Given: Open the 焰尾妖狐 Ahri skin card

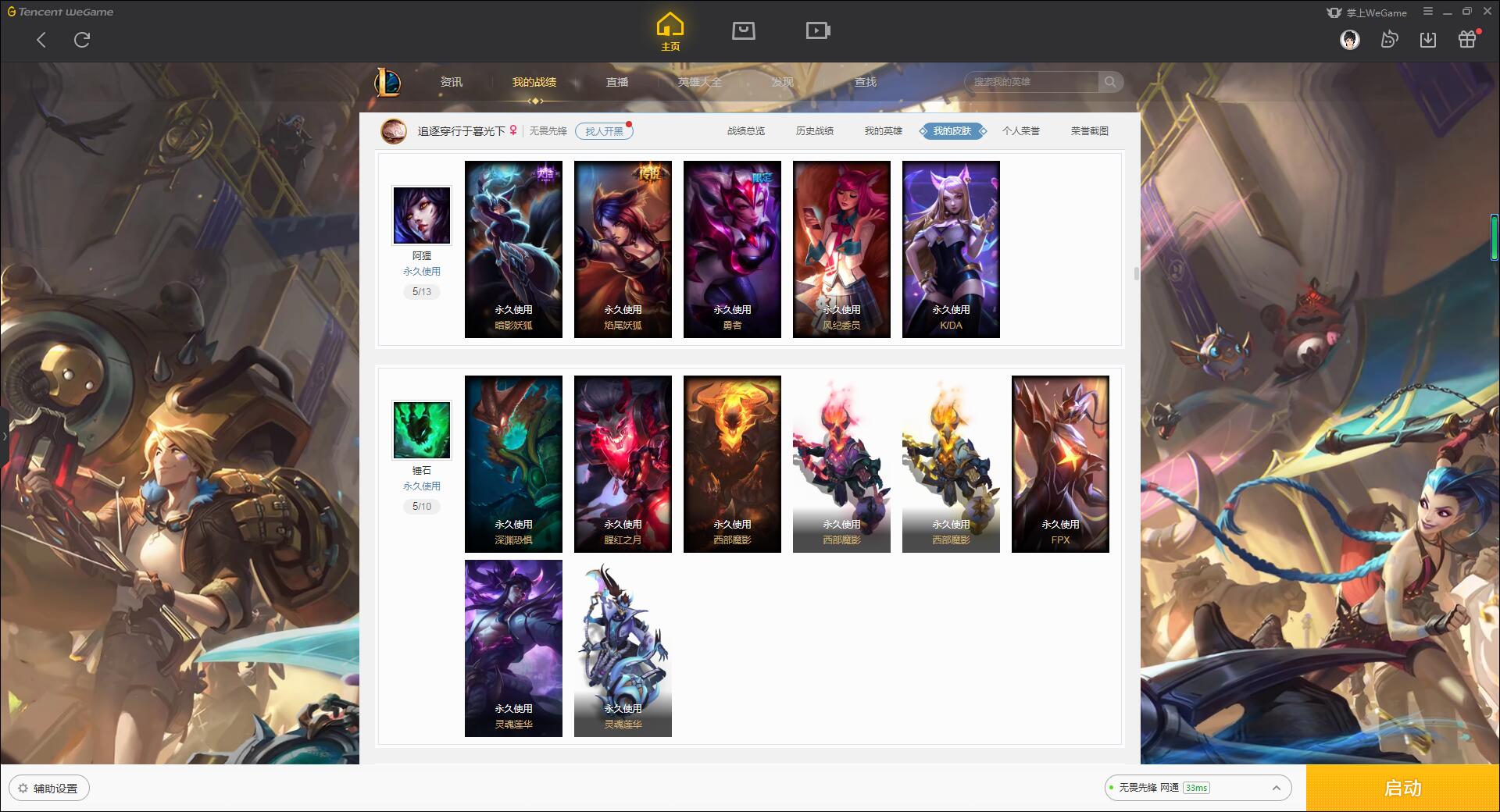Looking at the screenshot, I should (x=623, y=249).
